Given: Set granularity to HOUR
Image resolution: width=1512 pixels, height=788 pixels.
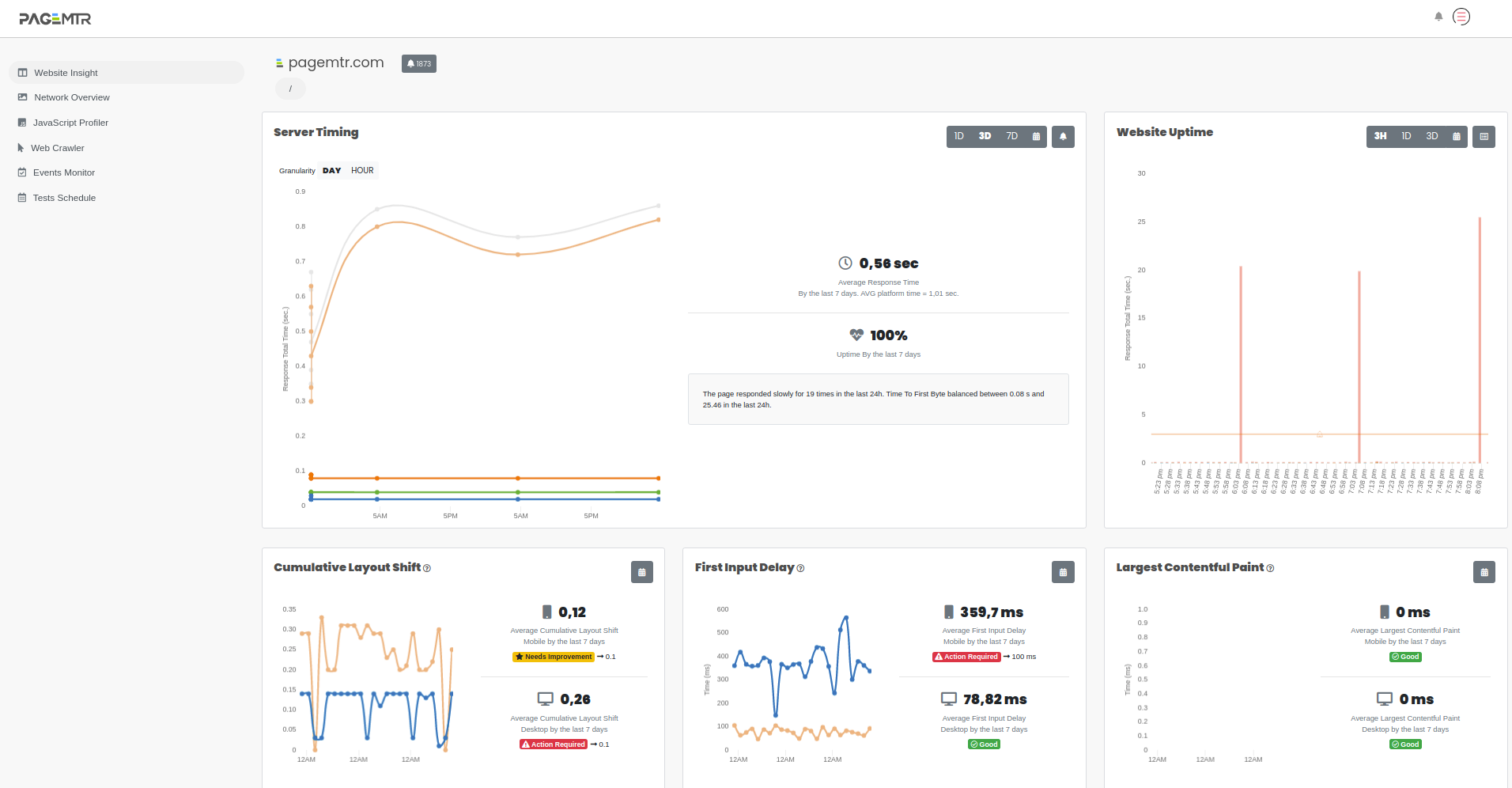Looking at the screenshot, I should 362,170.
